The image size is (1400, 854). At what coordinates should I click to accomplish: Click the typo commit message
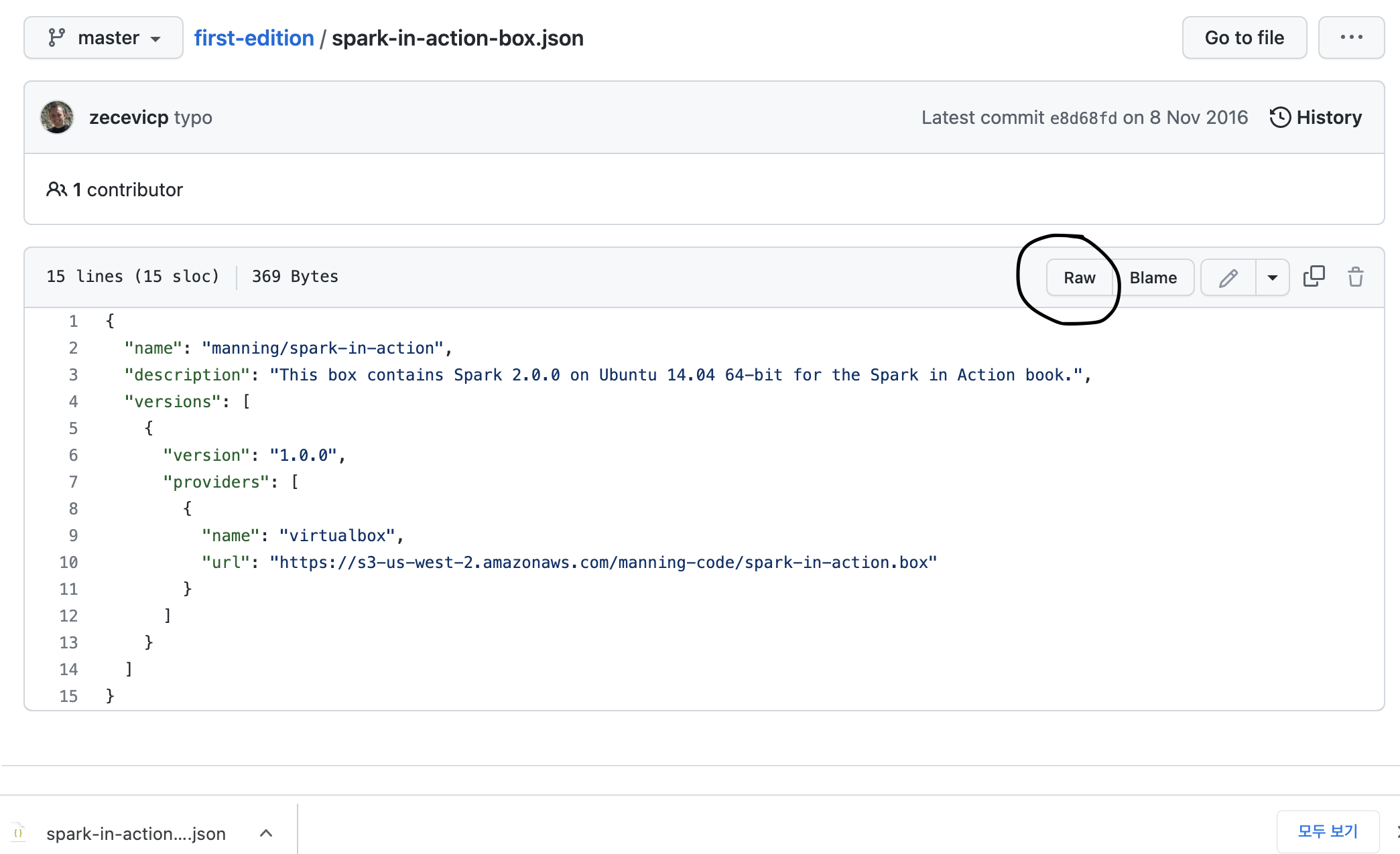tap(193, 117)
